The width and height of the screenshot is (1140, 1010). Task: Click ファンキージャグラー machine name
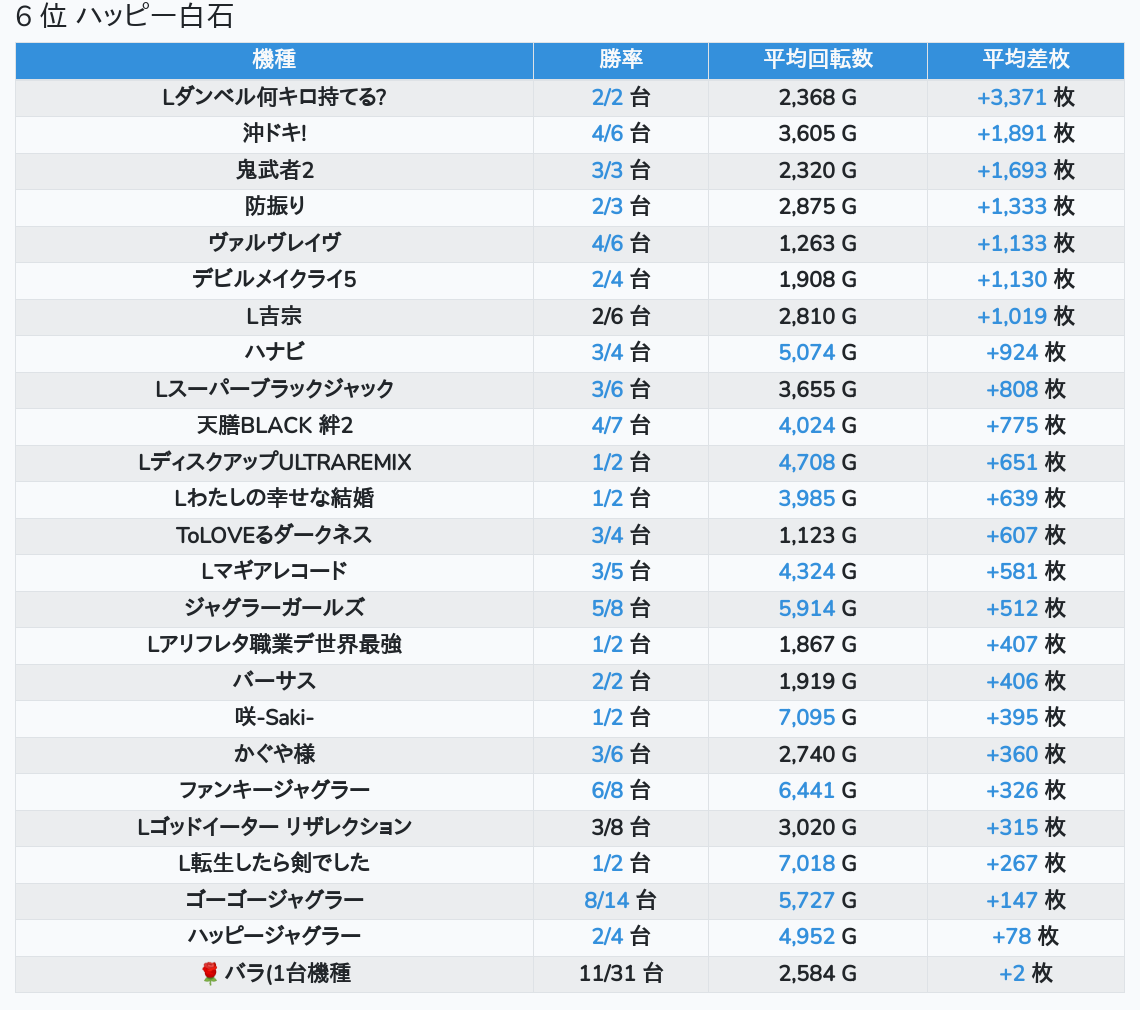click(274, 790)
